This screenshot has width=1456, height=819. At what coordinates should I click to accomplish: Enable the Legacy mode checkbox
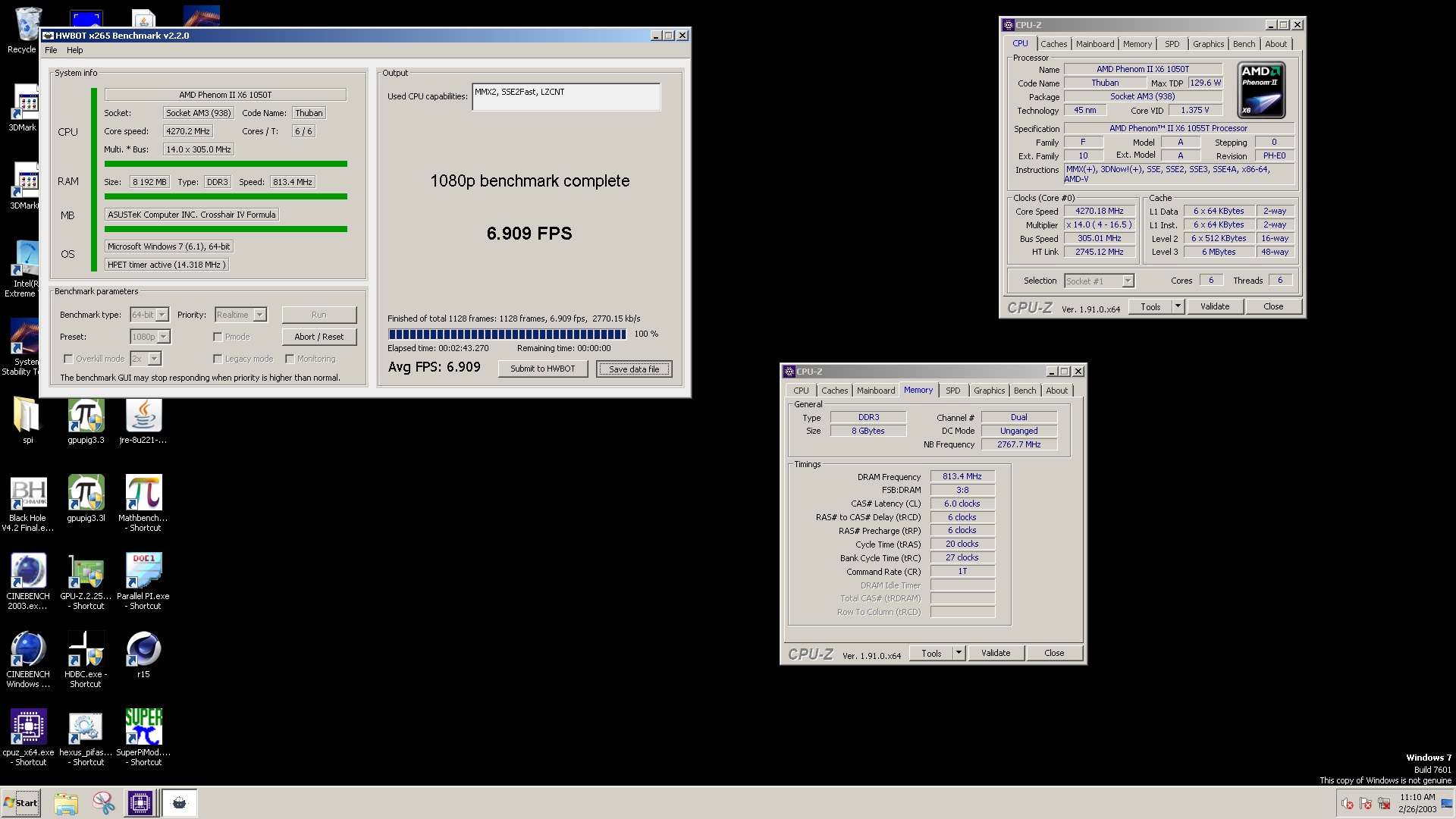[x=218, y=359]
